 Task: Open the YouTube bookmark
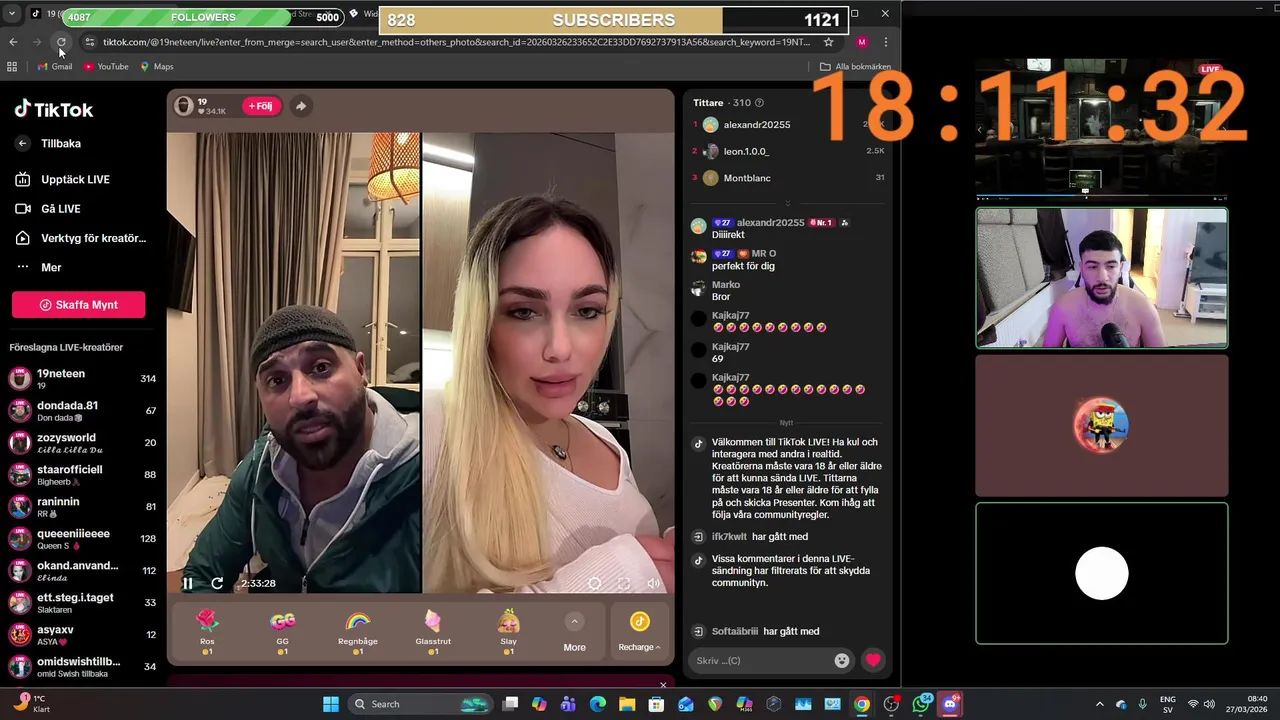point(106,67)
